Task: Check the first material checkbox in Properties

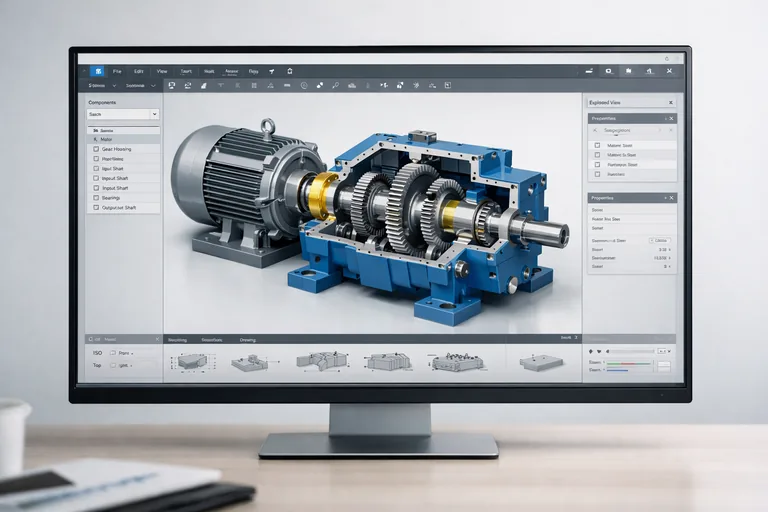Action: coord(597,145)
